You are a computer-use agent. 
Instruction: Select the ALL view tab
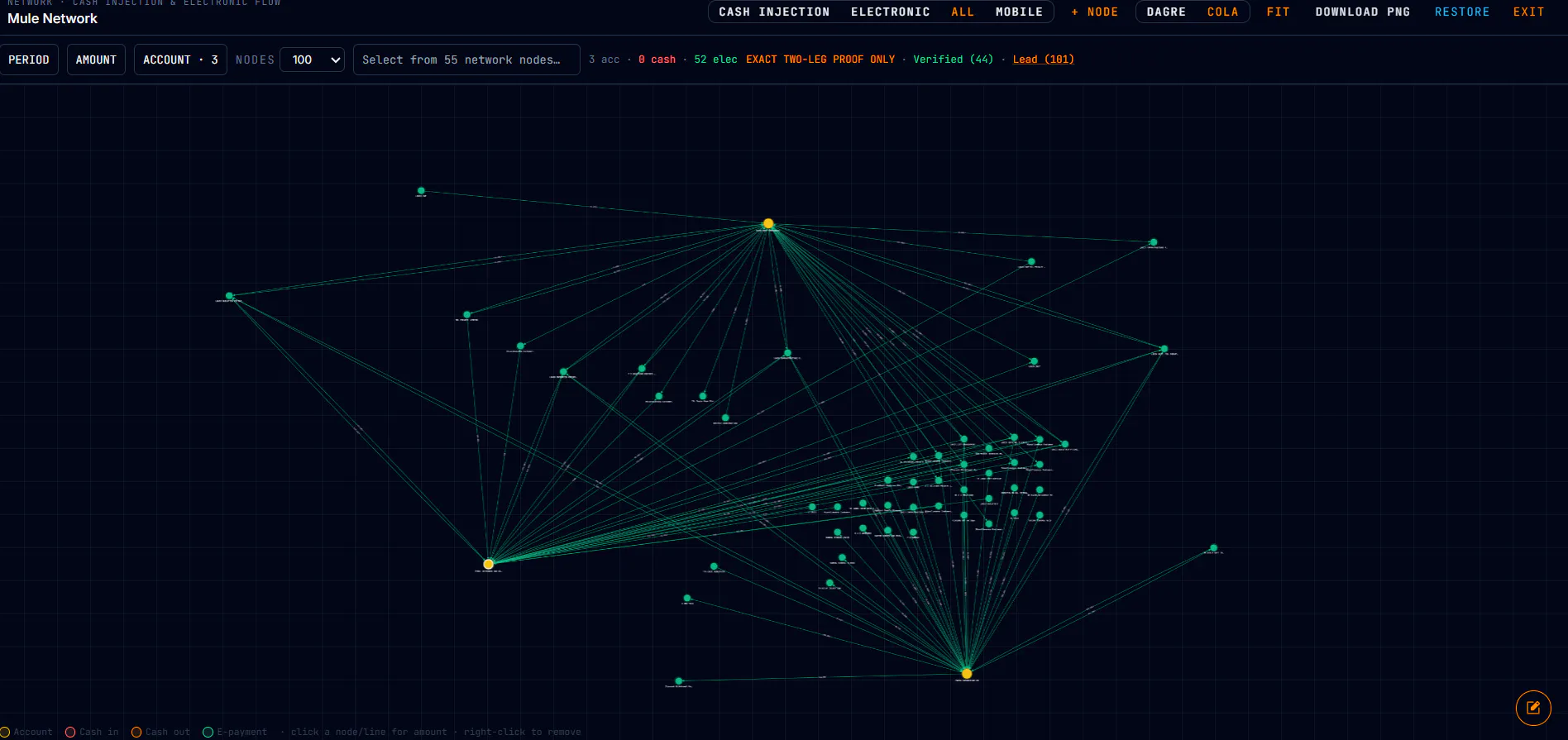(x=963, y=12)
